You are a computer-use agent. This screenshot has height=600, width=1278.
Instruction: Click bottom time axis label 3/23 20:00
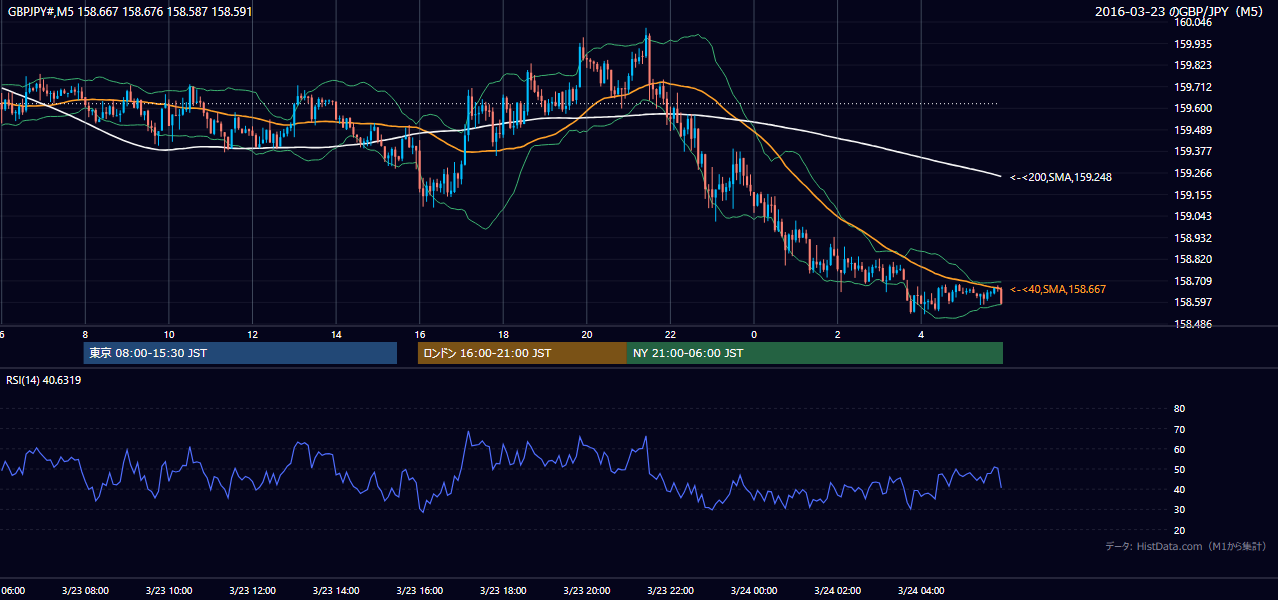(x=586, y=591)
